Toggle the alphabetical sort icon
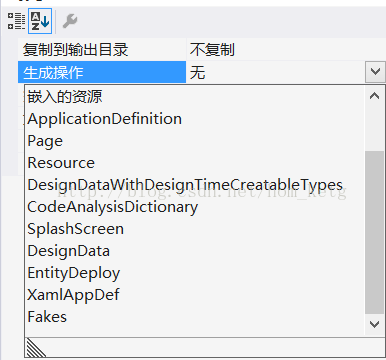386x360 pixels. (40, 21)
